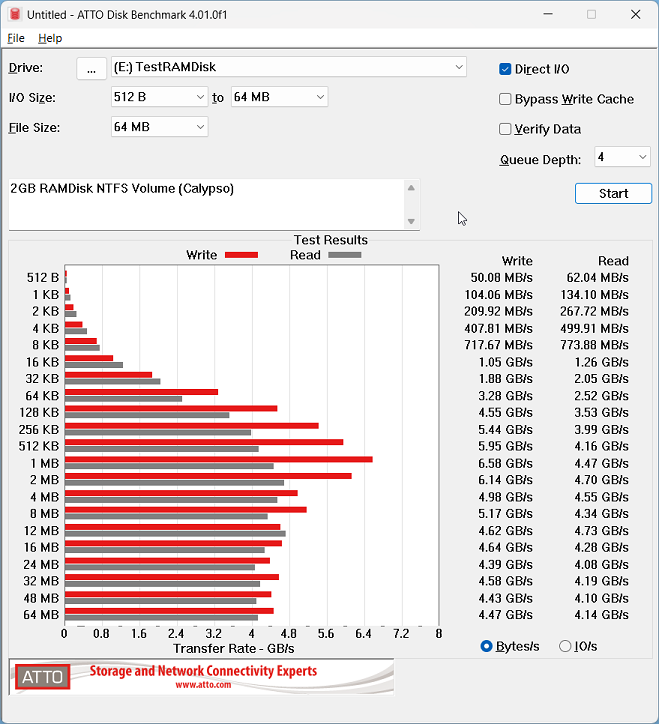Start the benchmark with Start button
This screenshot has height=724, width=659.
coord(613,193)
